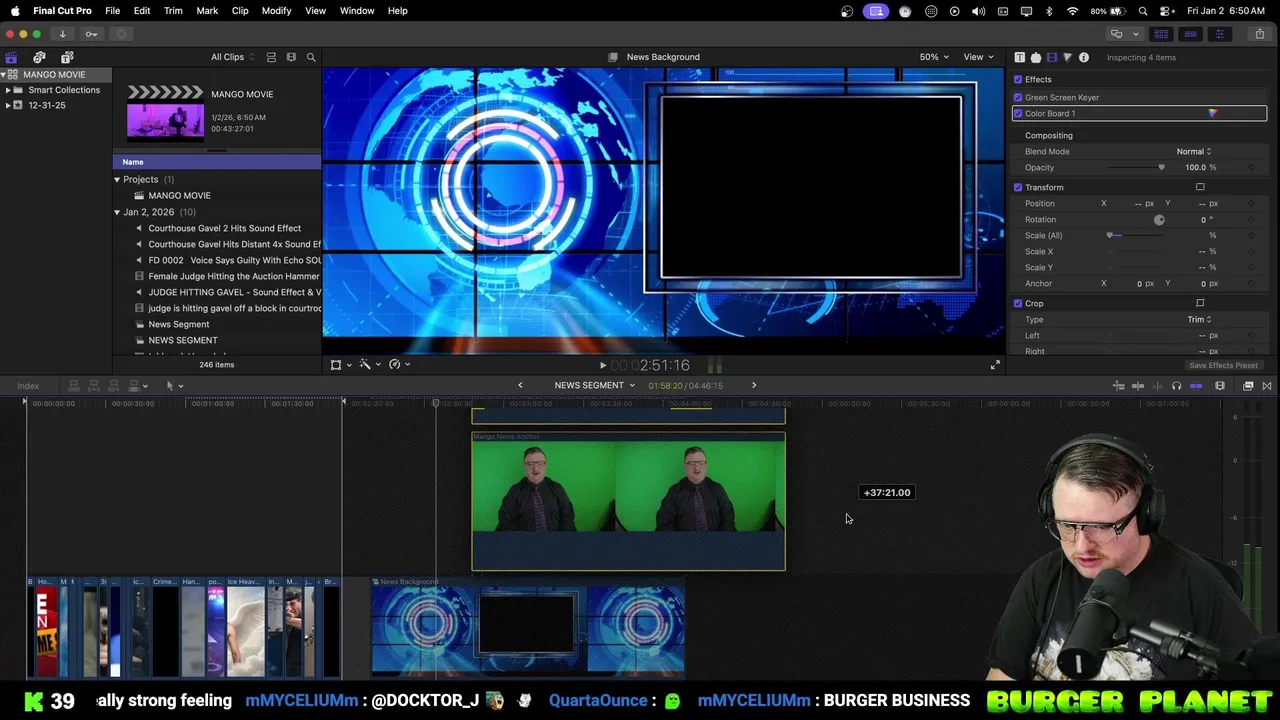Disable the Color Board 1 effect
Viewport: 1280px width, 720px height.
[1018, 113]
